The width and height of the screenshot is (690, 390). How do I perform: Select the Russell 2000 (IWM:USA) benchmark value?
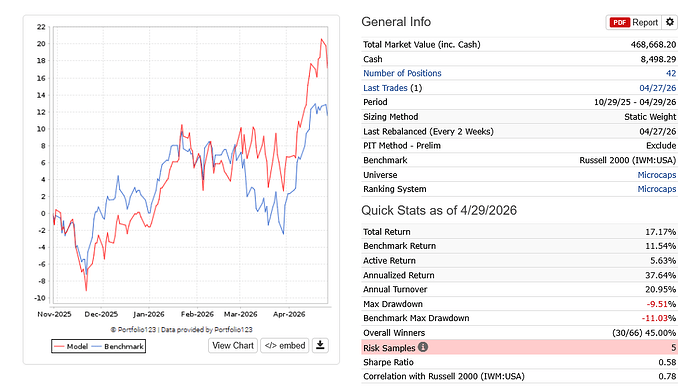(628, 160)
